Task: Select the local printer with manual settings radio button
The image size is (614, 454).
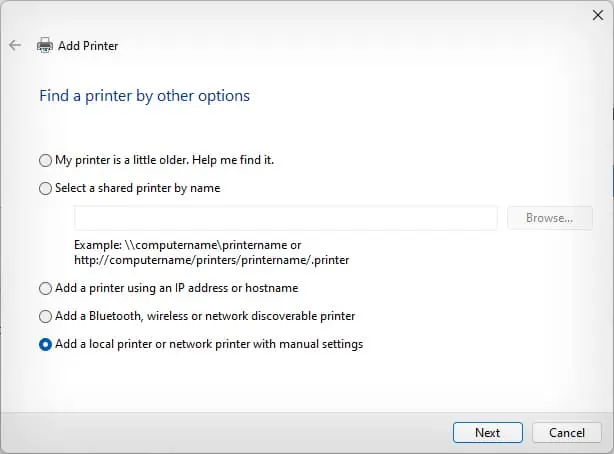Action: tap(45, 344)
